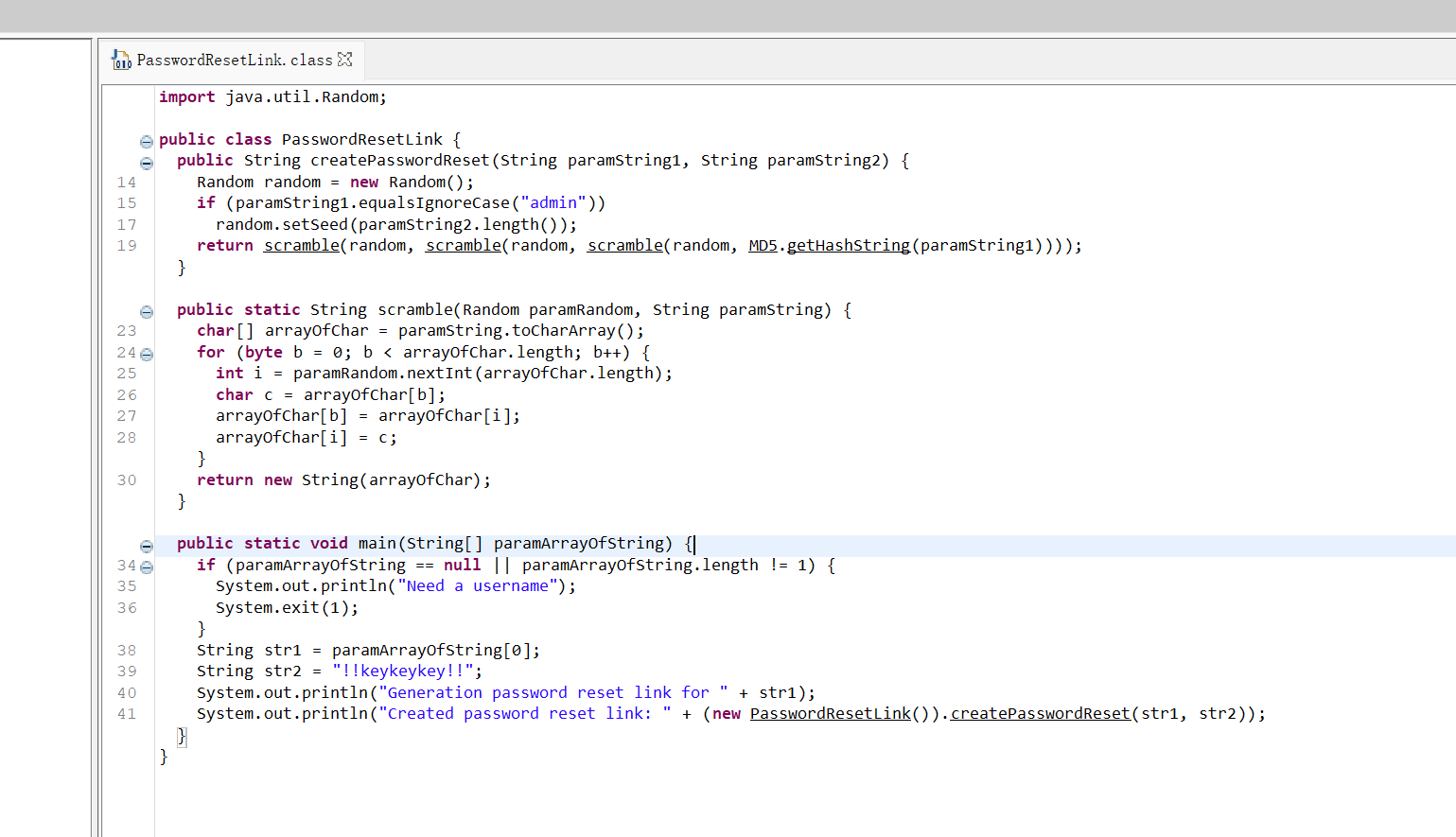Follow the first underlined scramble call on line 19

point(301,246)
